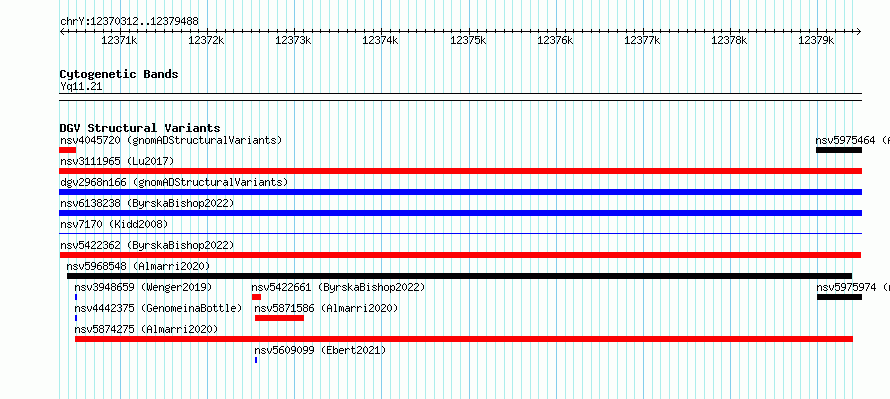
Task: Click the tiny blue nsv3948659 marker
Action: pyautogui.click(x=75, y=297)
